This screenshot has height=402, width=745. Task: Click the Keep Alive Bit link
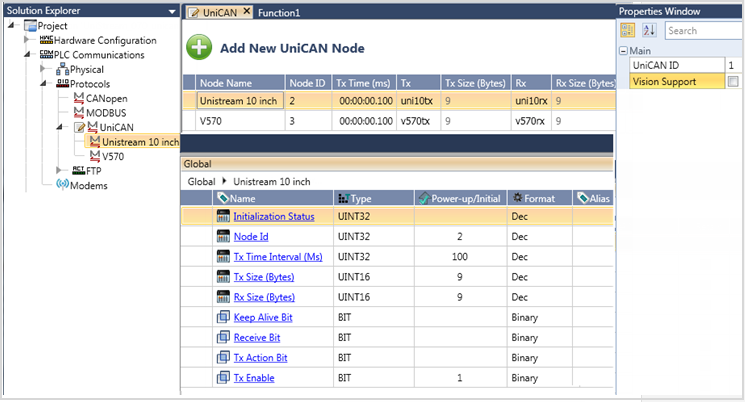pos(264,317)
